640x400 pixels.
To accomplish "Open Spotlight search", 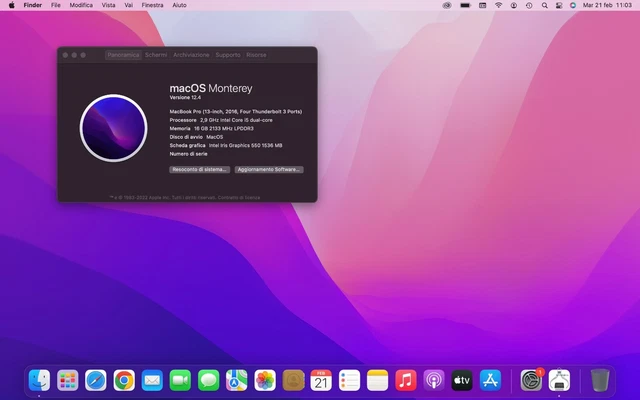I will 544,5.
